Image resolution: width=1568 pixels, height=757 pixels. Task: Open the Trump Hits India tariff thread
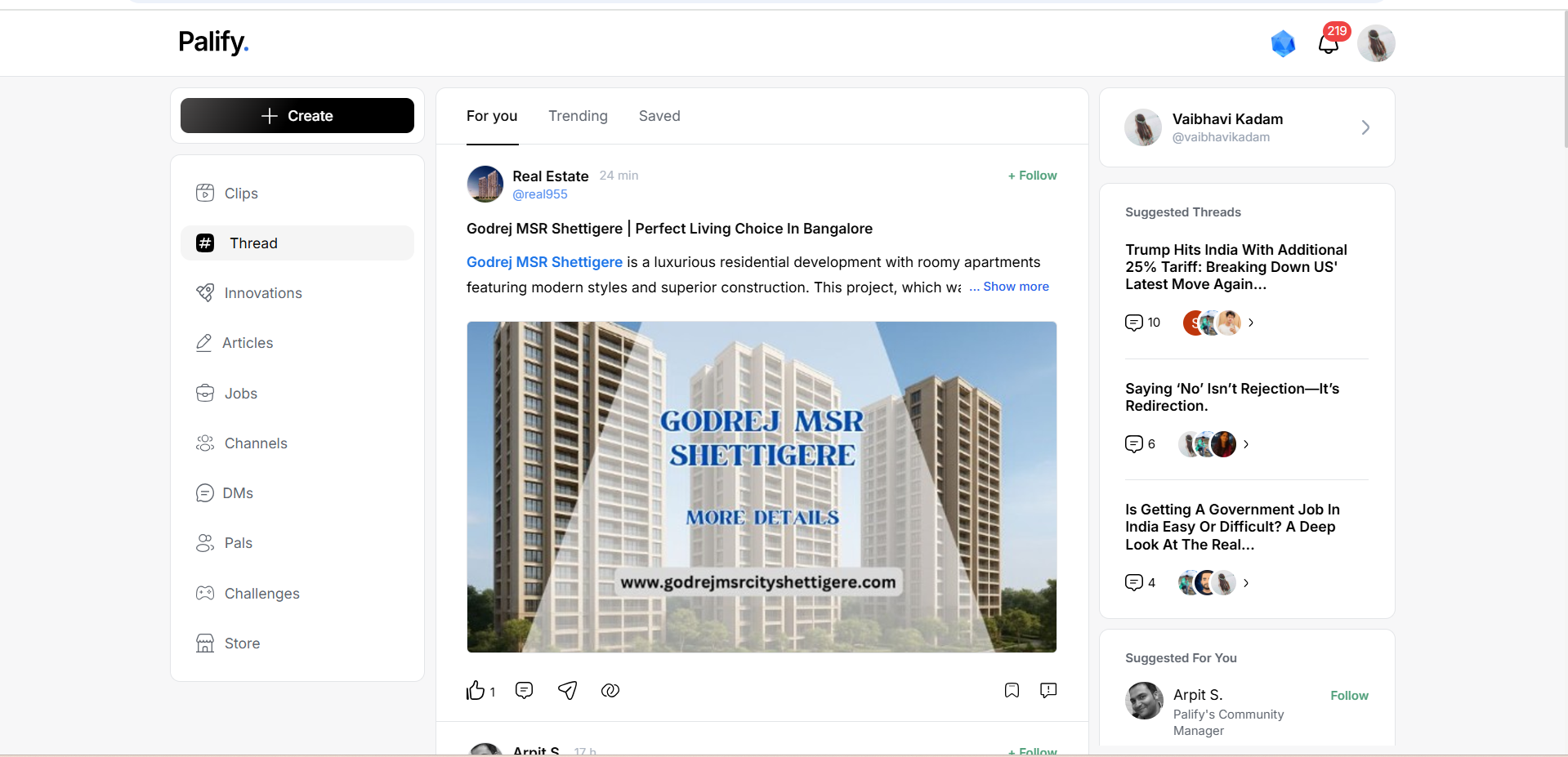click(1236, 267)
